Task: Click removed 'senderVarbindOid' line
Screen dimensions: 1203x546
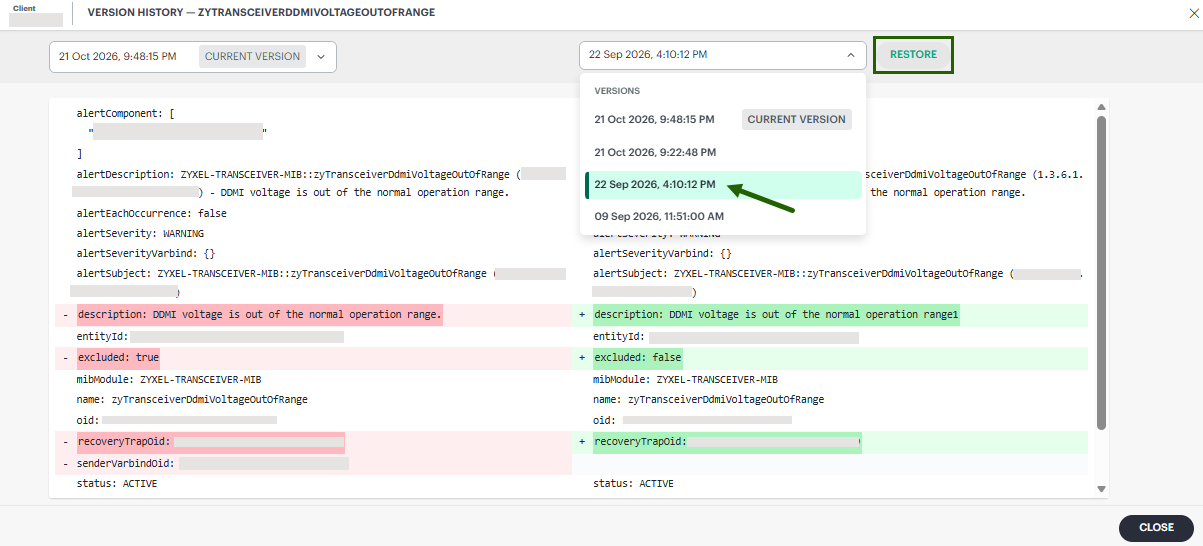Action: click(x=213, y=464)
